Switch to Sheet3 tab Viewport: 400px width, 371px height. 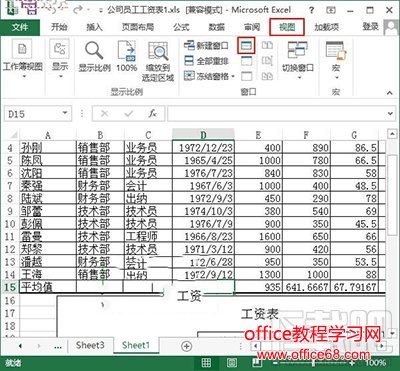coord(90,345)
